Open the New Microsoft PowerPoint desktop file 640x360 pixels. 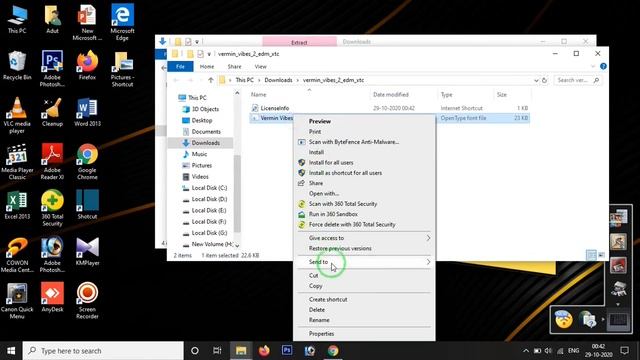(87, 22)
